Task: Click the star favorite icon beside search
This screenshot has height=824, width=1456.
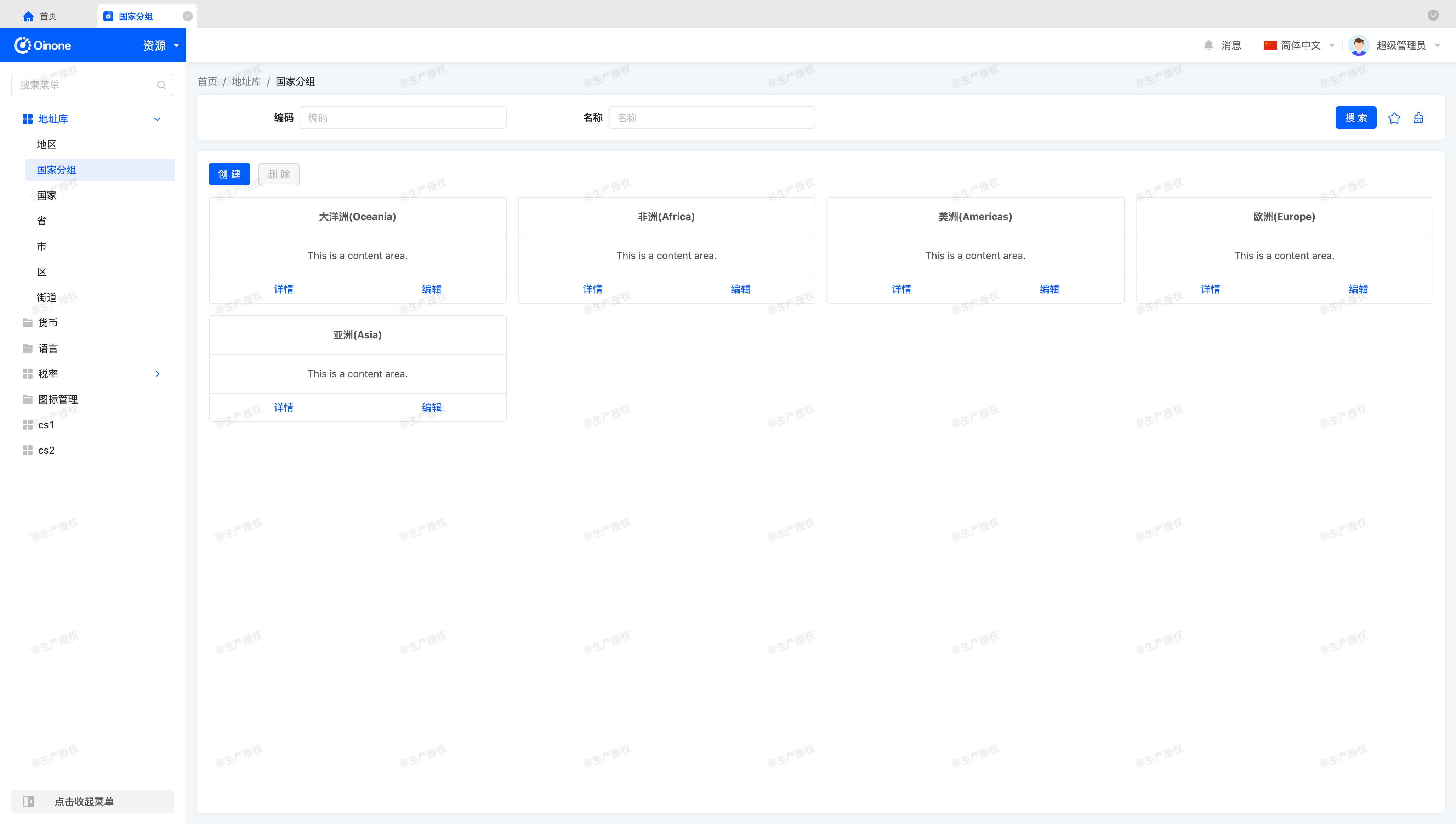Action: point(1394,118)
